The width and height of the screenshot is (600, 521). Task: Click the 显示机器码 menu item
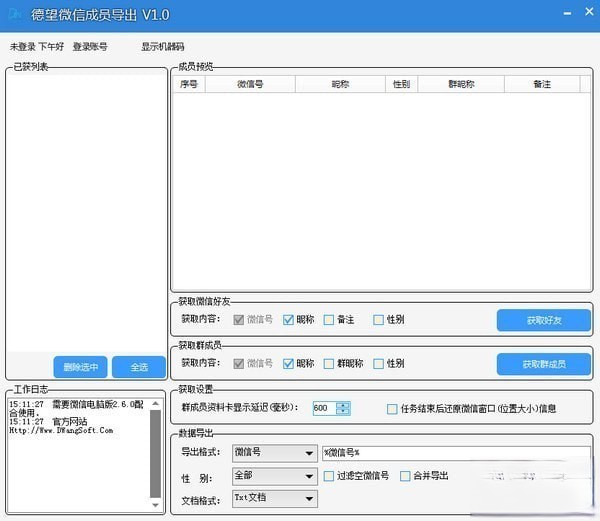pyautogui.click(x=163, y=47)
